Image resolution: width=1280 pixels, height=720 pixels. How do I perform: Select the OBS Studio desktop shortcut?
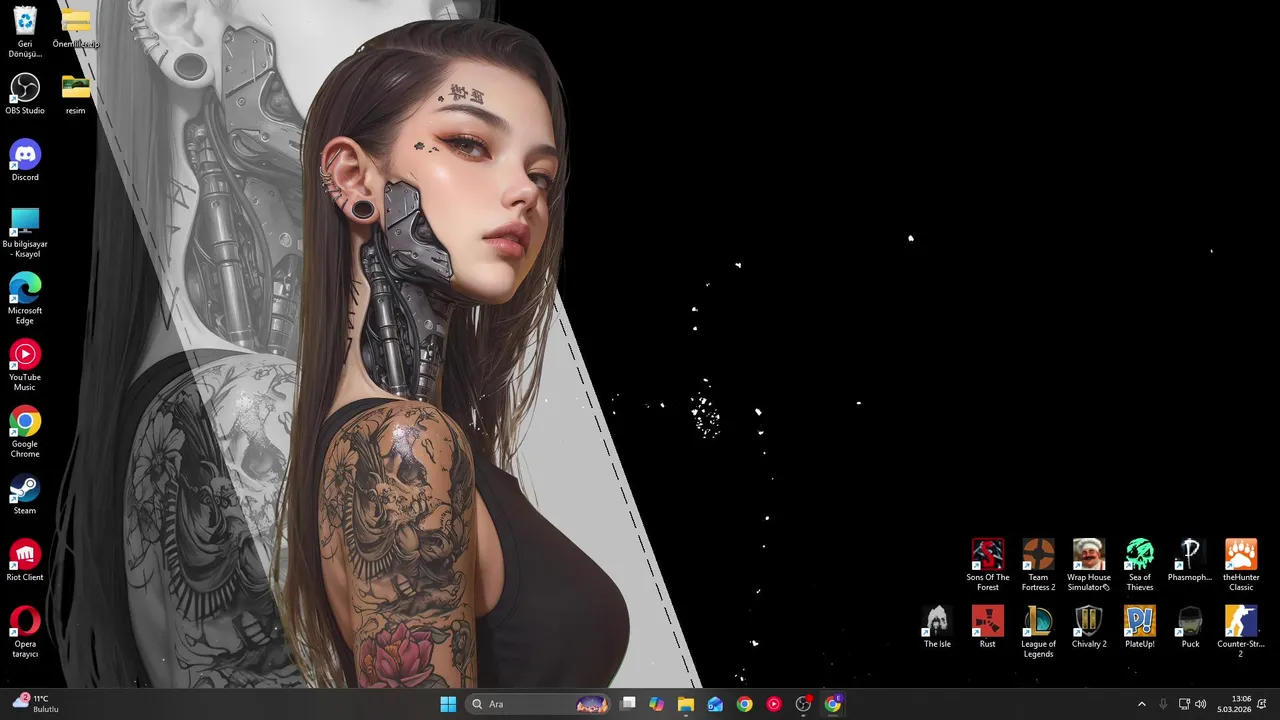[x=25, y=94]
